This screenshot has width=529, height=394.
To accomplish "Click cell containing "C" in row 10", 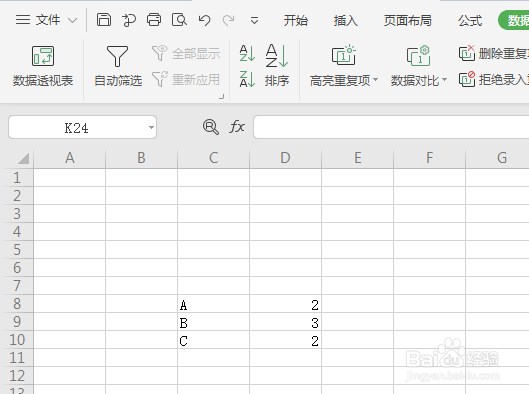I will (x=213, y=340).
